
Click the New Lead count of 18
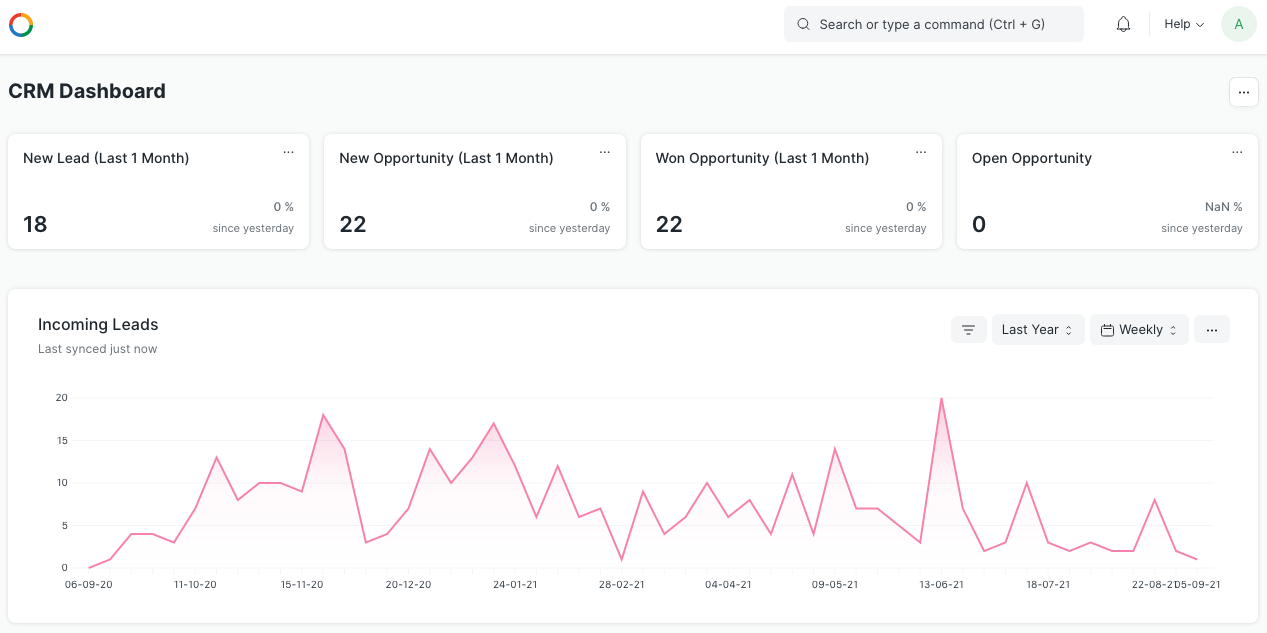tap(35, 224)
